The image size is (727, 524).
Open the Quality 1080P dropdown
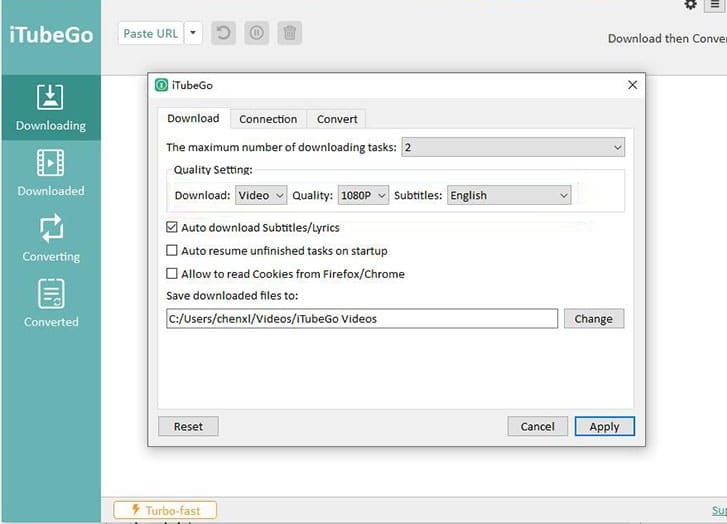pos(363,195)
